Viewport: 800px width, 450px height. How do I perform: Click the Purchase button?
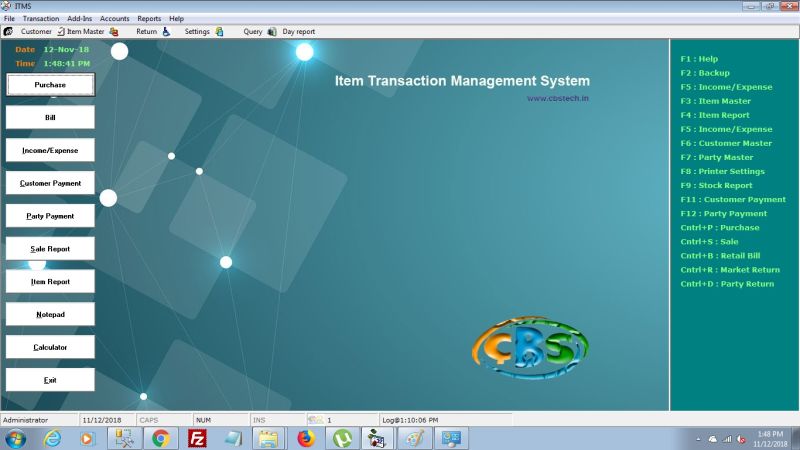click(50, 85)
